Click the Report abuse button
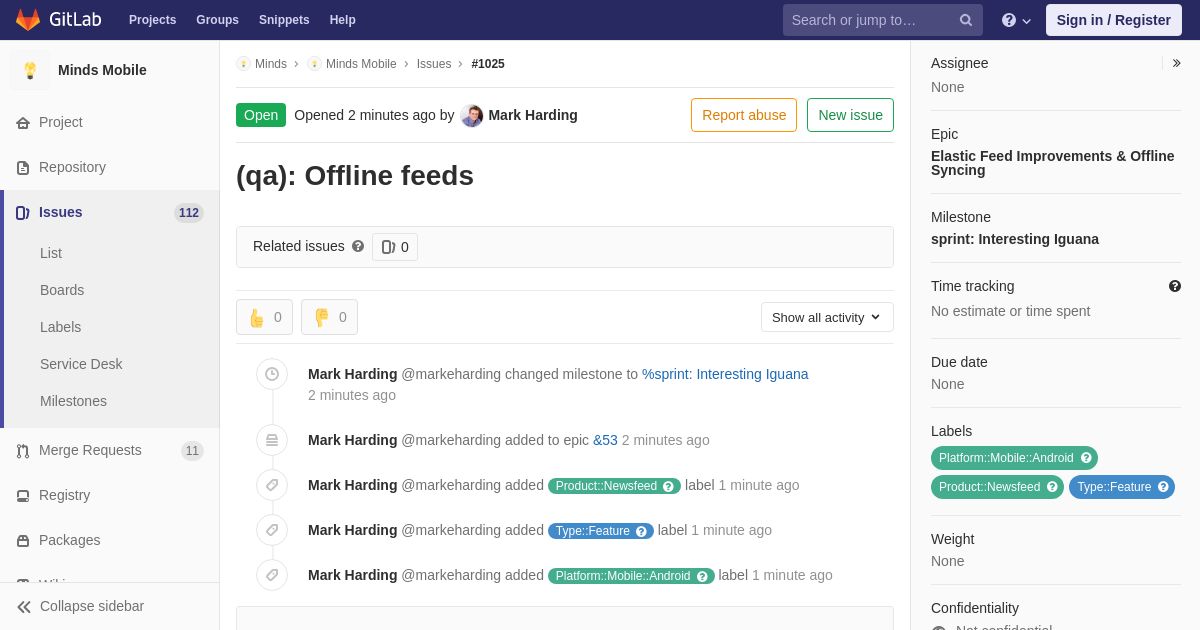Viewport: 1200px width, 630px height. point(744,115)
